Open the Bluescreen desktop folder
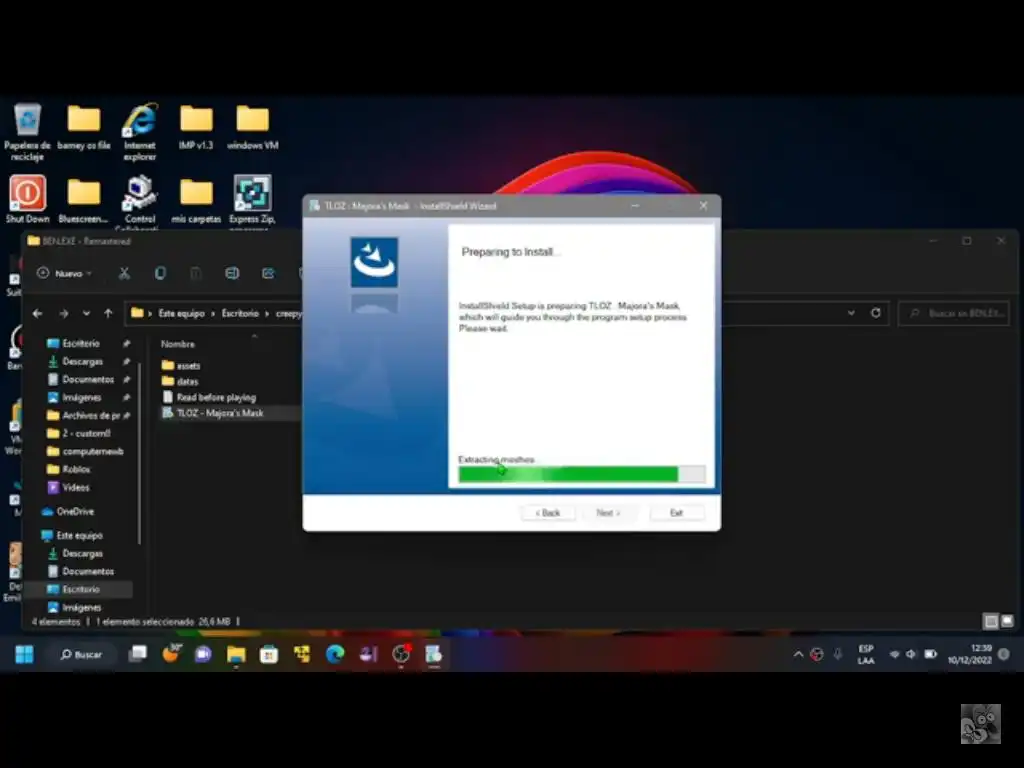This screenshot has width=1024, height=768. pyautogui.click(x=84, y=200)
